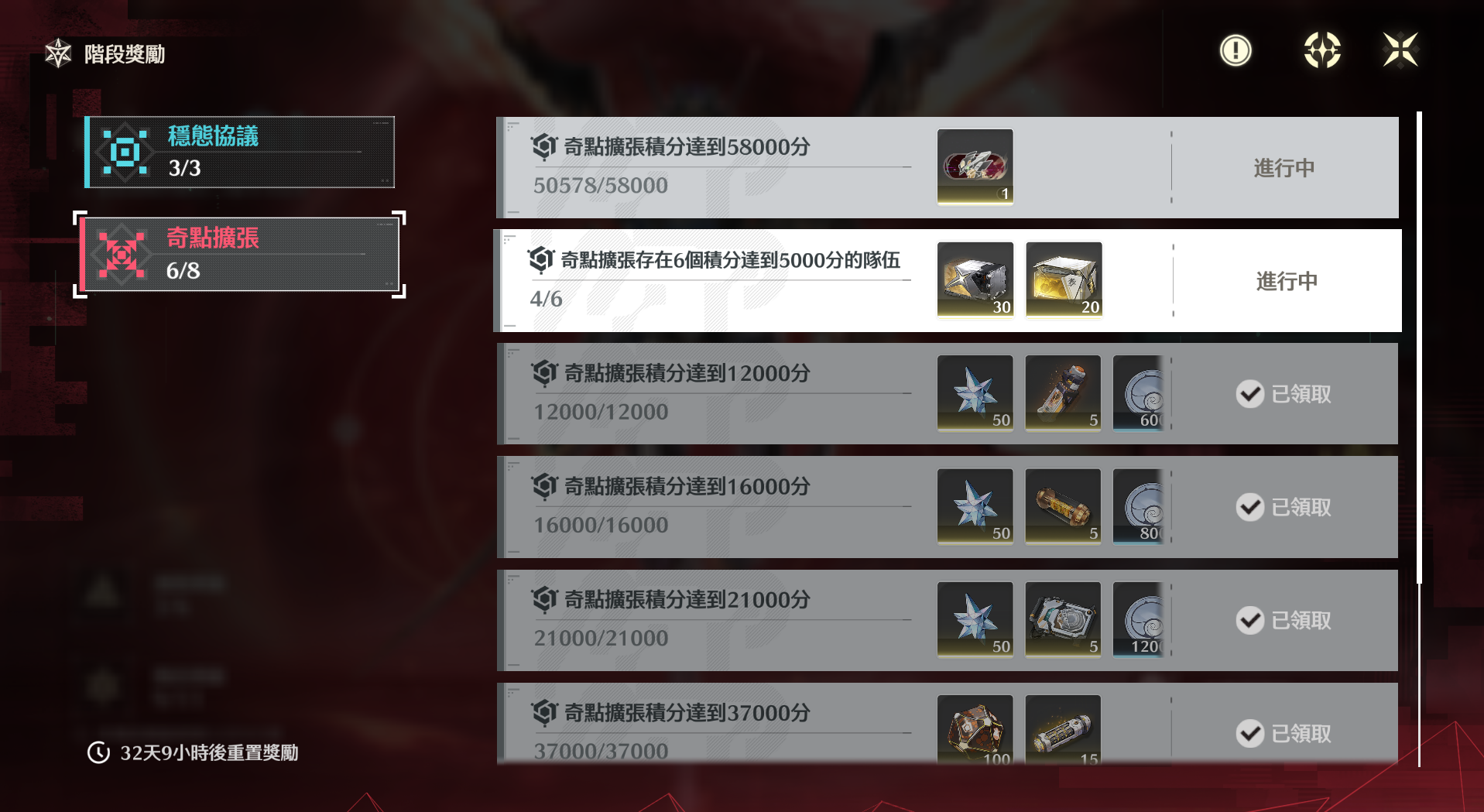Inspect star crystal reward in 12000 points row
This screenshot has height=812, width=1484.
pyautogui.click(x=975, y=392)
